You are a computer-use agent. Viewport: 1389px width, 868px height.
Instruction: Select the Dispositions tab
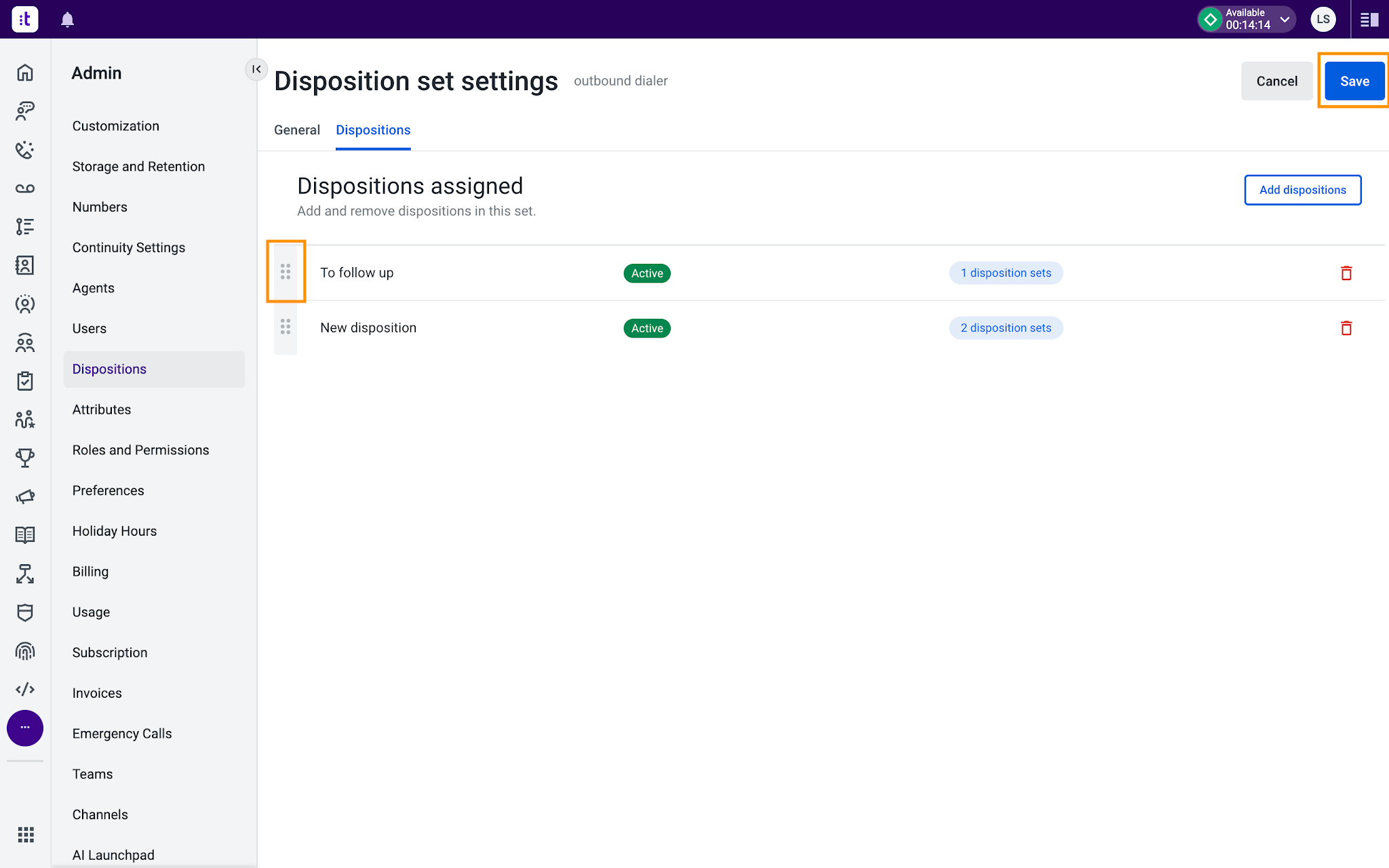tap(373, 130)
